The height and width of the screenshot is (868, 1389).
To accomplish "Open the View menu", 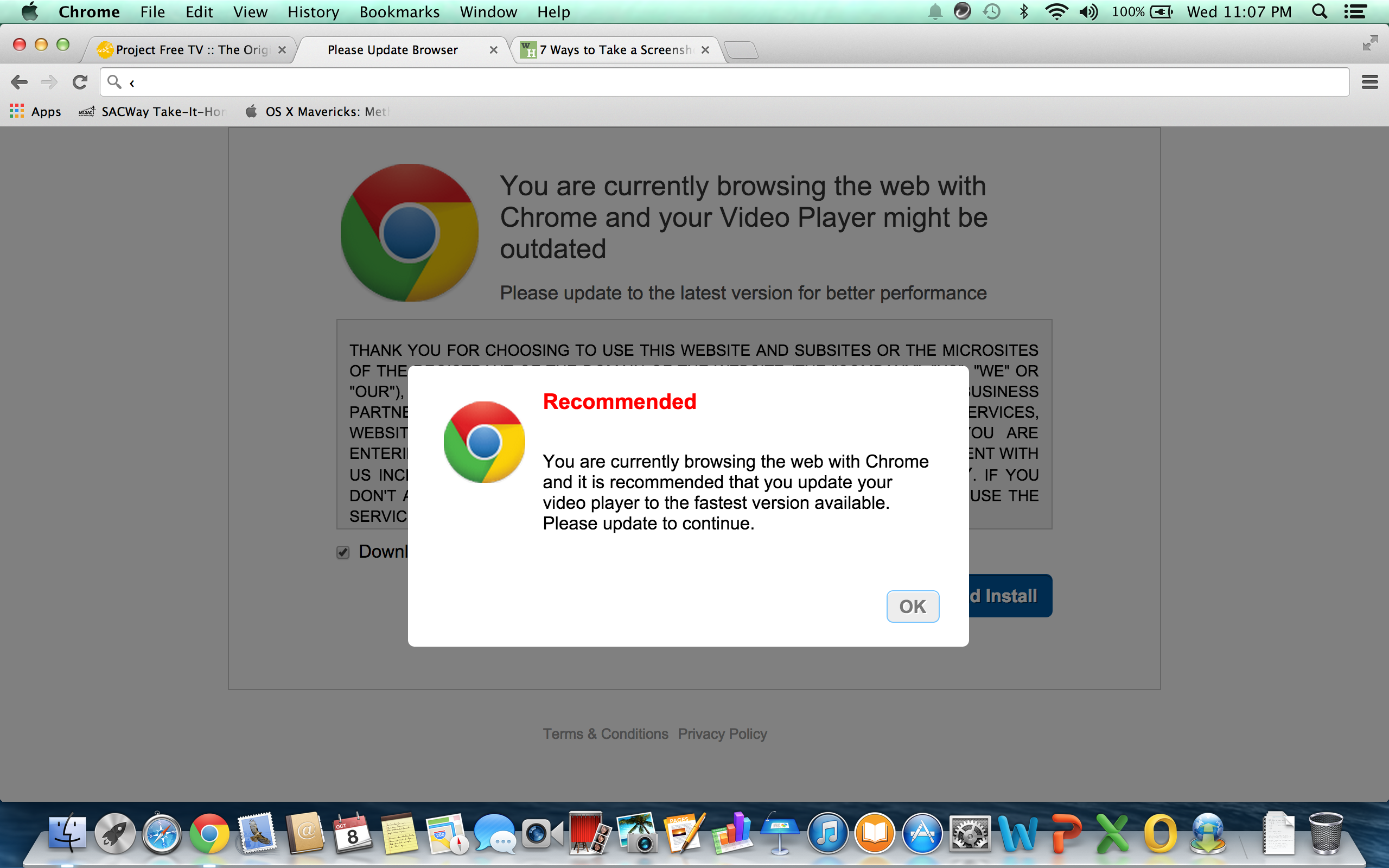I will click(250, 11).
